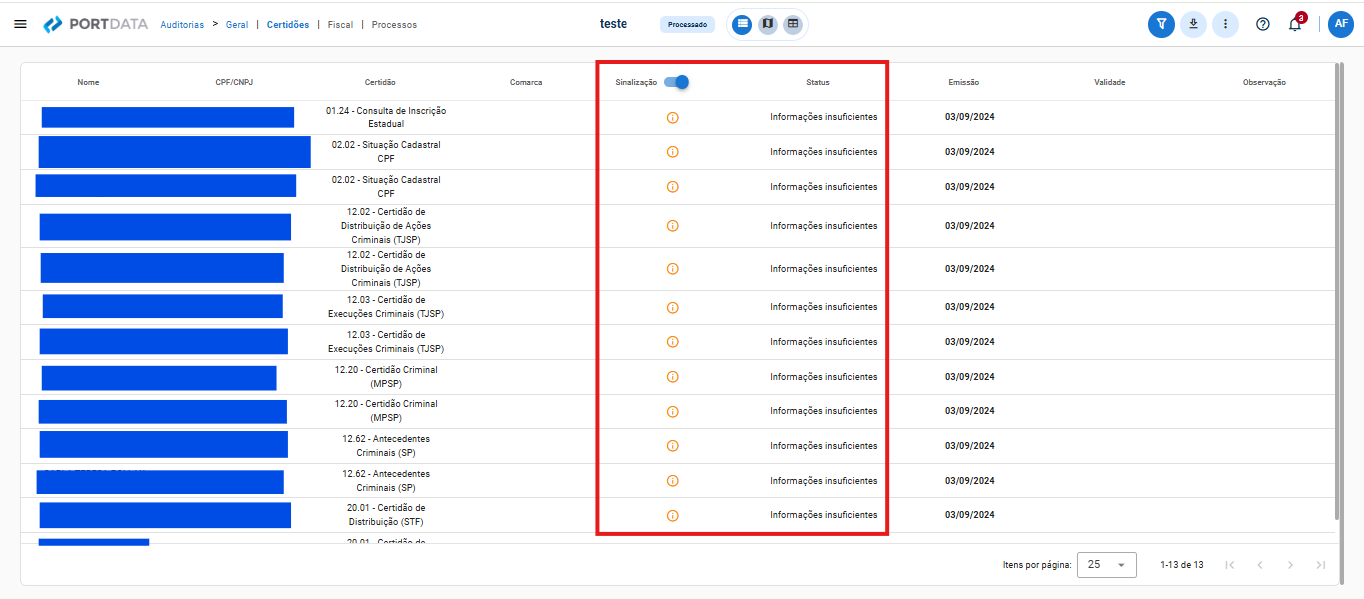Viewport: 1364px width, 599px height.
Task: Go to the previous page
Action: click(1260, 565)
